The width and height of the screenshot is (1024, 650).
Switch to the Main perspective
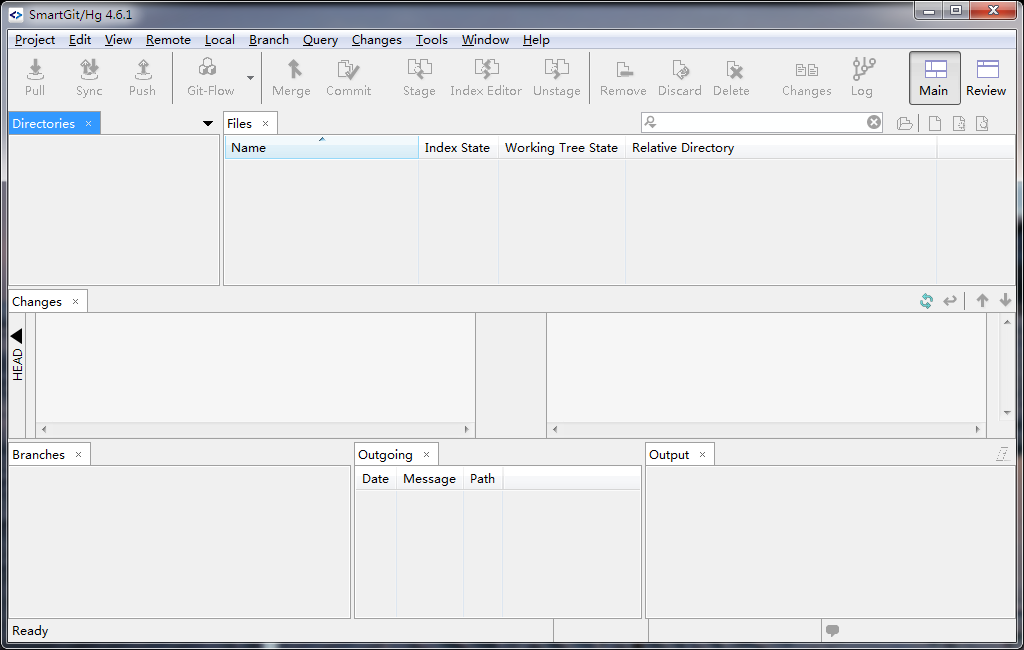934,78
